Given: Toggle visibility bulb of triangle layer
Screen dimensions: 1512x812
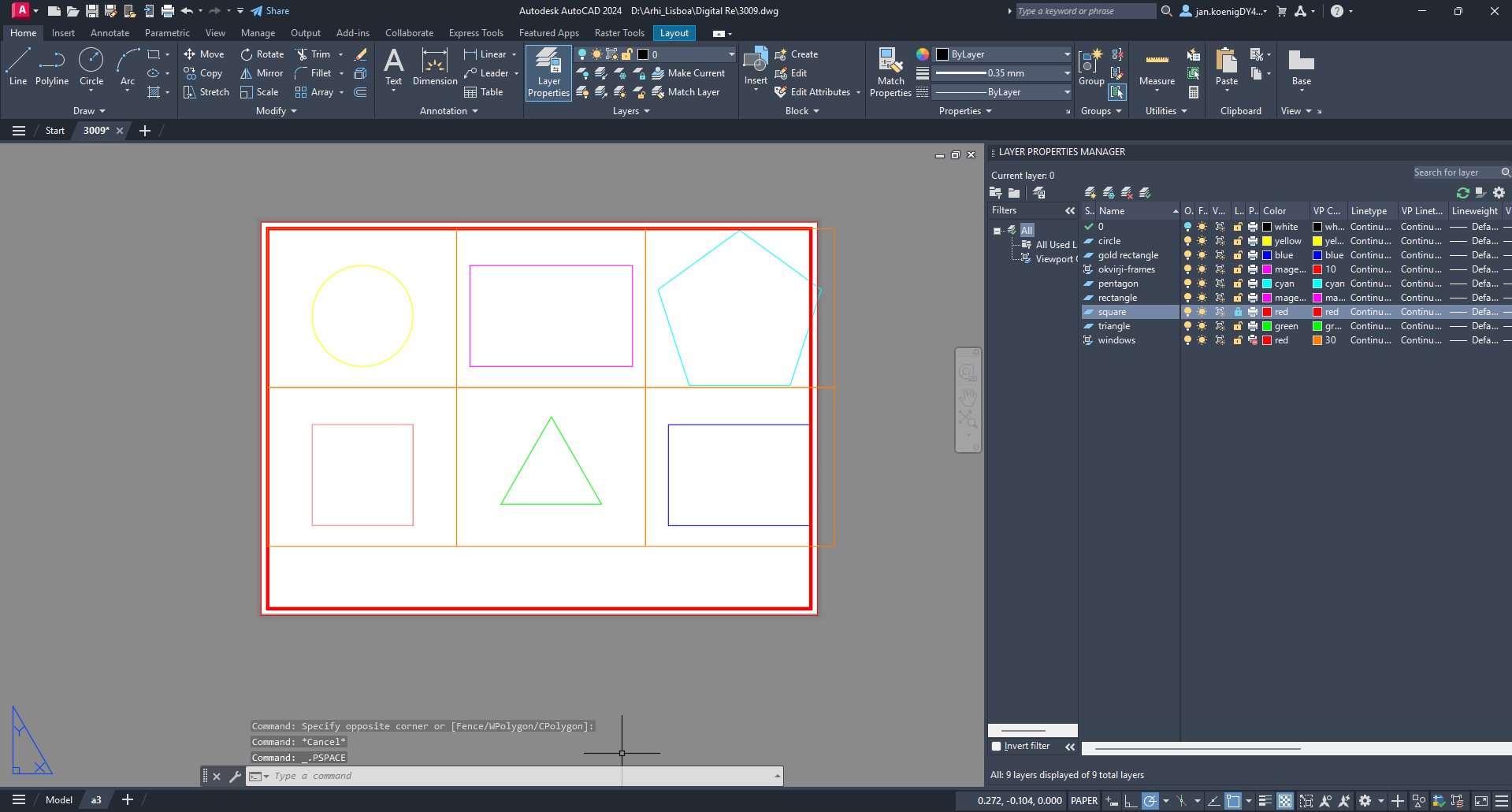Looking at the screenshot, I should [x=1187, y=326].
